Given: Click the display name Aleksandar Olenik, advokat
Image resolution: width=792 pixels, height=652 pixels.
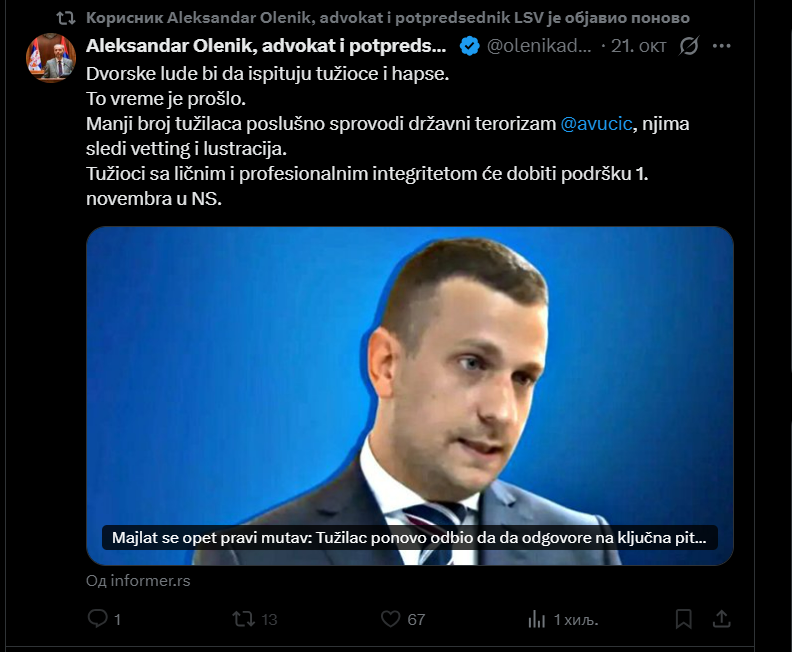Looking at the screenshot, I should click(x=266, y=46).
